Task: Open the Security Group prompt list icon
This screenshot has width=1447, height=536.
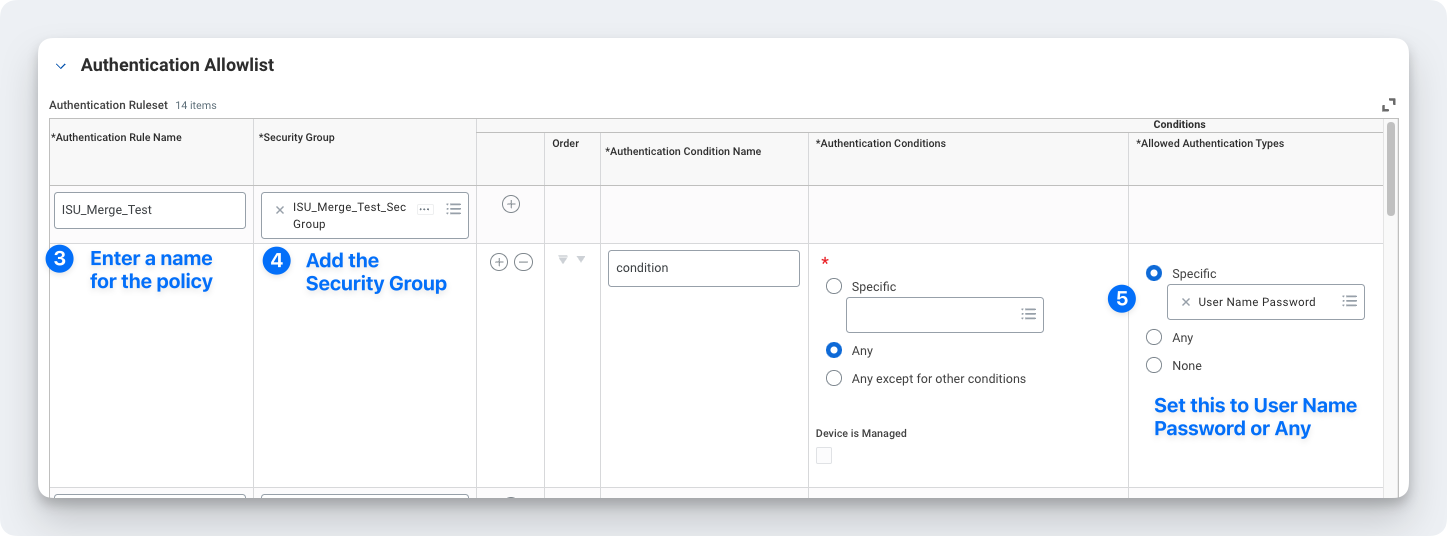Action: 454,209
